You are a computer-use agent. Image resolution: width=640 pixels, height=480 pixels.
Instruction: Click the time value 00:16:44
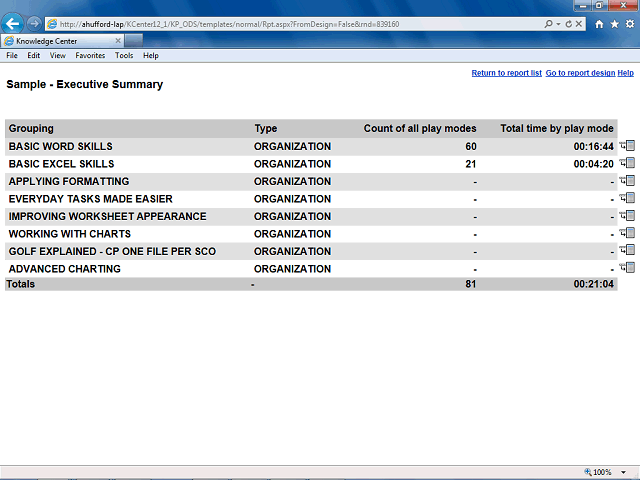point(593,146)
